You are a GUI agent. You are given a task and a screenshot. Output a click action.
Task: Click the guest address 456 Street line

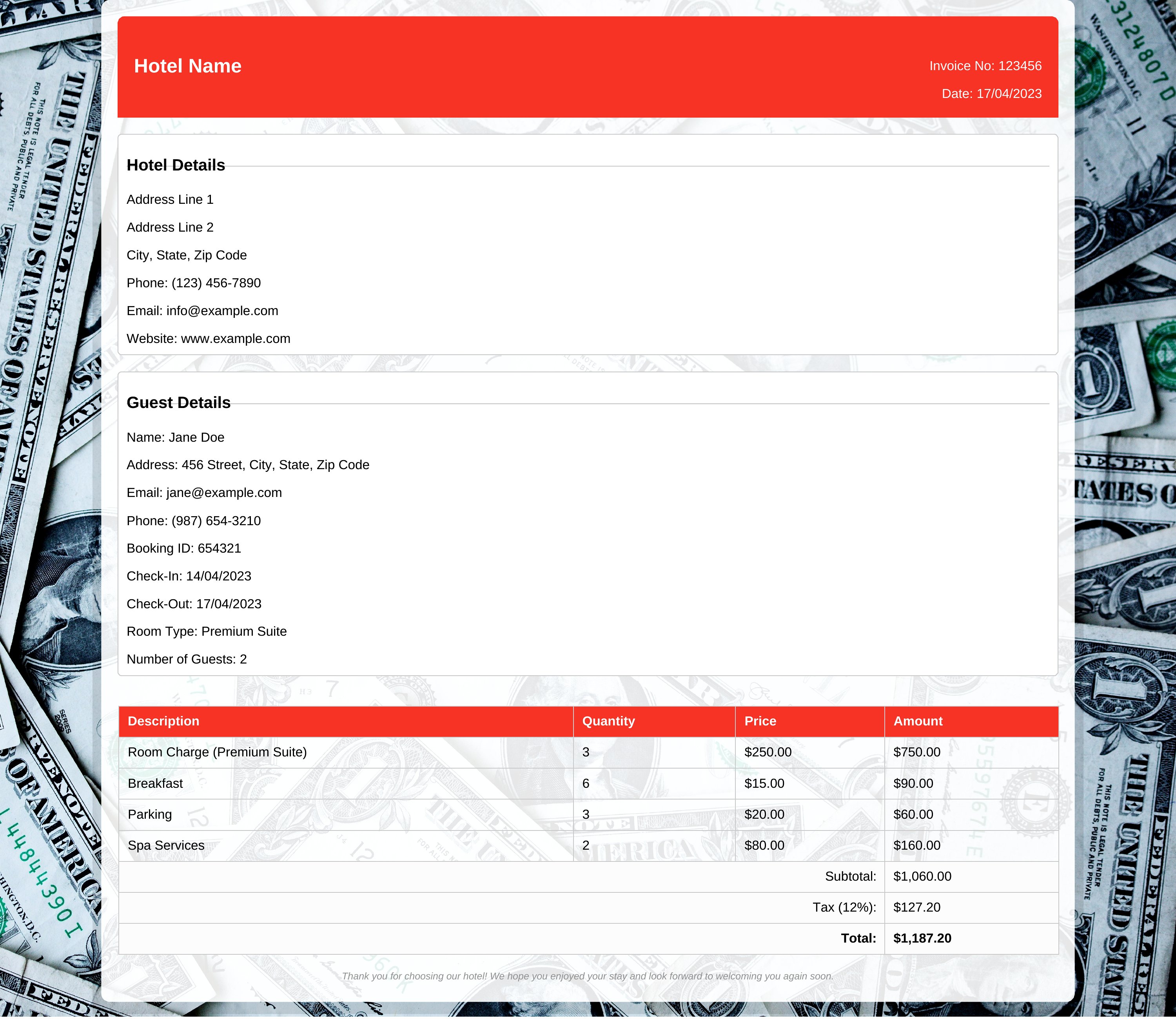pos(248,465)
